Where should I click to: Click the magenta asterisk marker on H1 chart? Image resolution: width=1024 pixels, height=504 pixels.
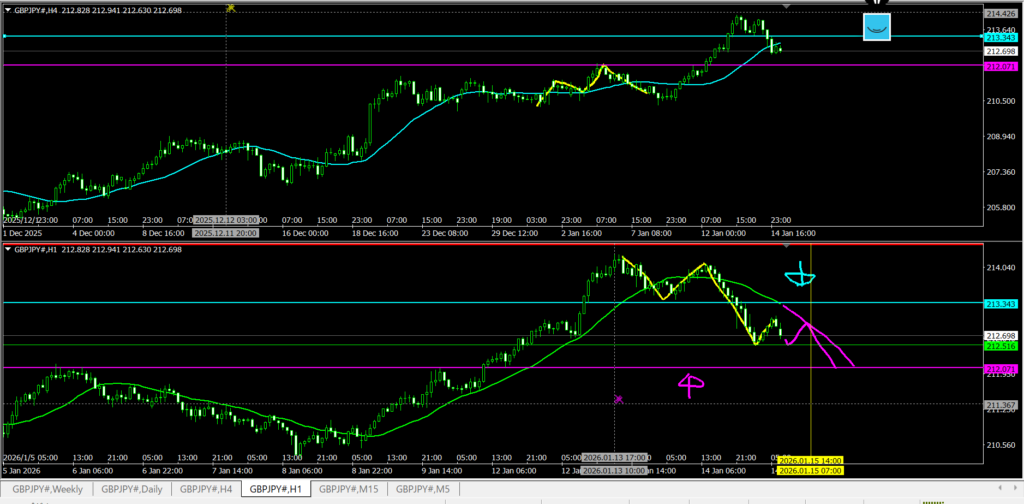click(x=618, y=399)
